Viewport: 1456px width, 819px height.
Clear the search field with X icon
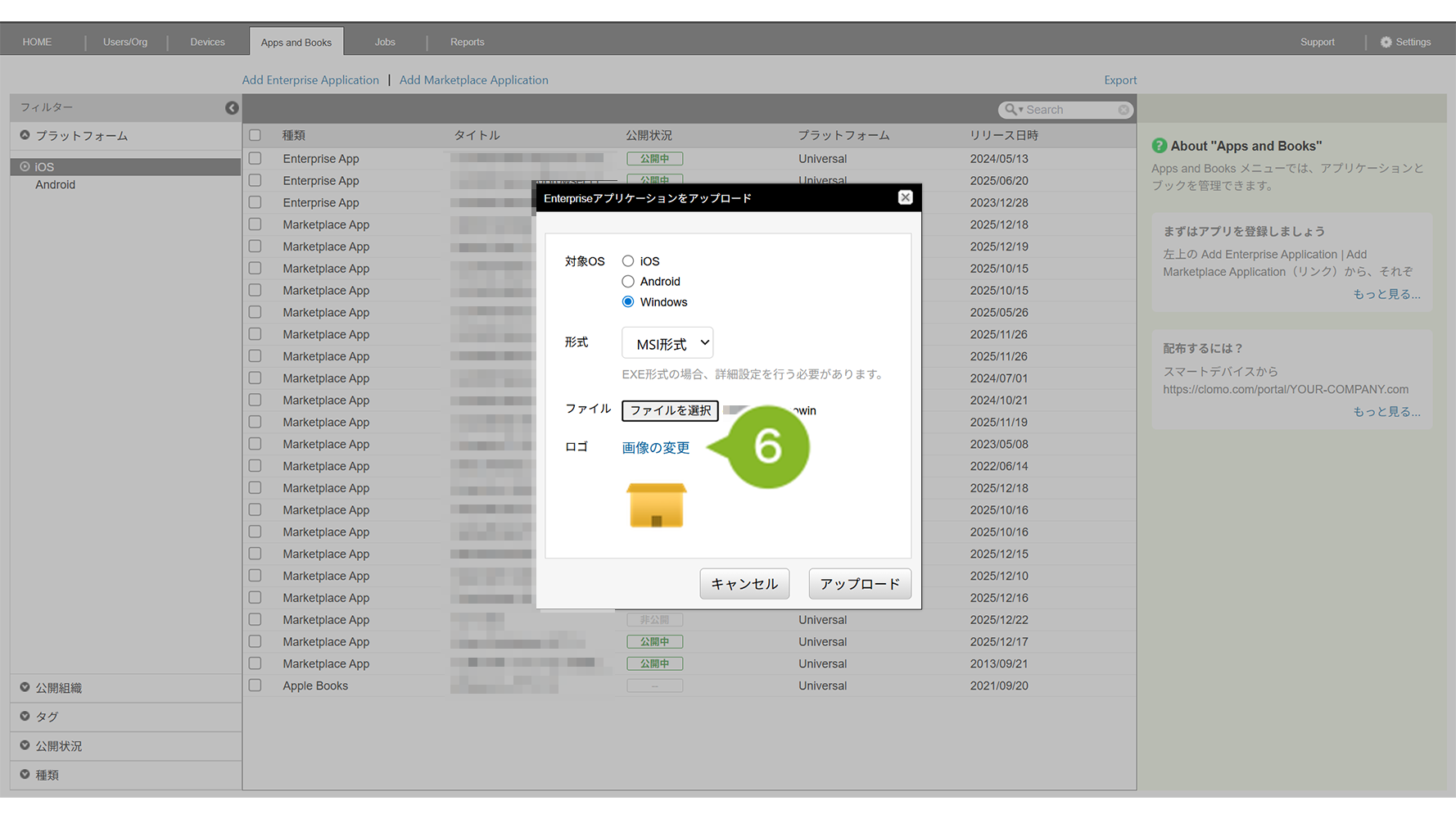coord(1124,110)
